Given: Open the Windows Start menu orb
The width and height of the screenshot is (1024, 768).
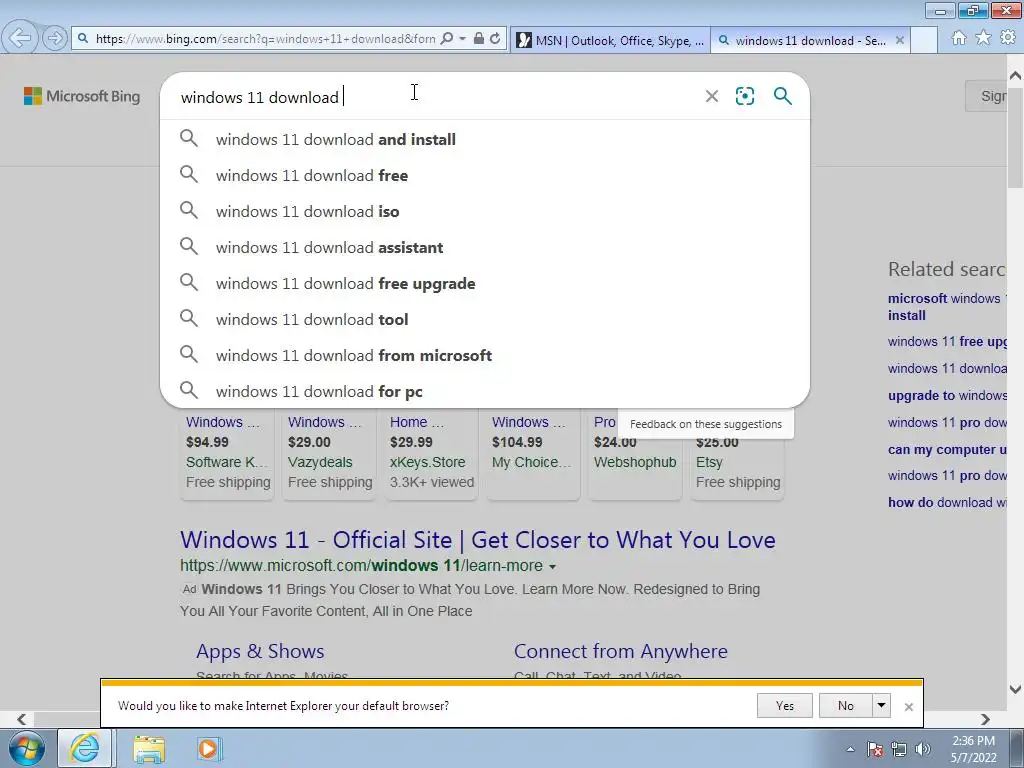Looking at the screenshot, I should pyautogui.click(x=27, y=748).
